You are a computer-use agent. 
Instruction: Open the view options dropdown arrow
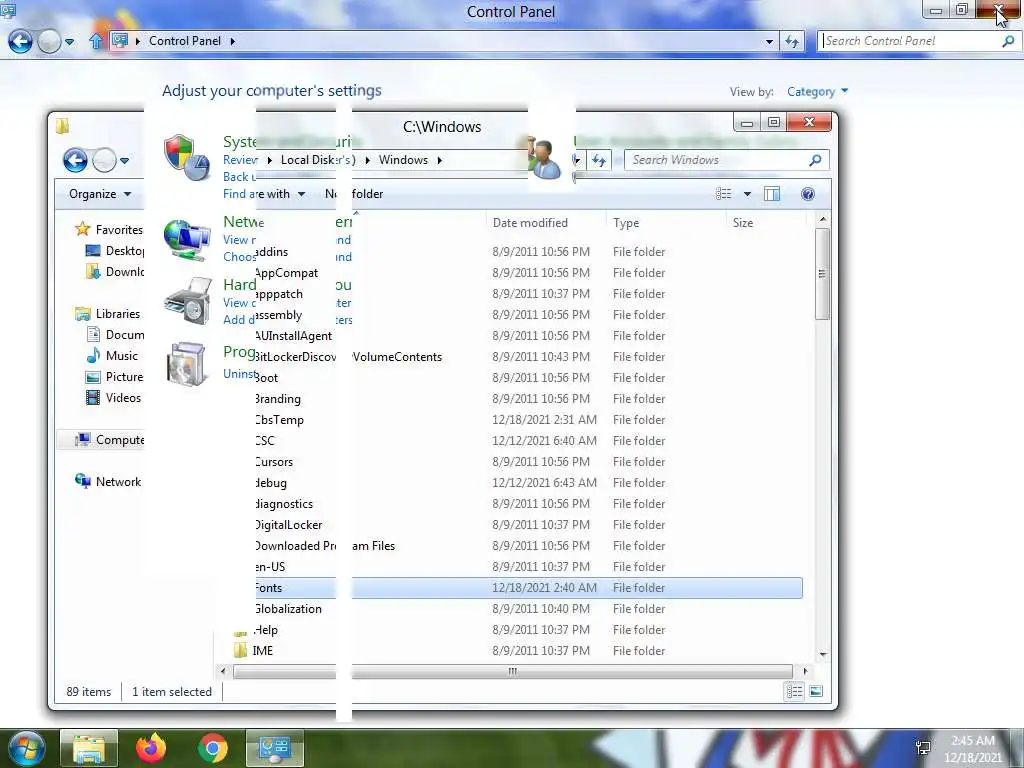coord(747,194)
